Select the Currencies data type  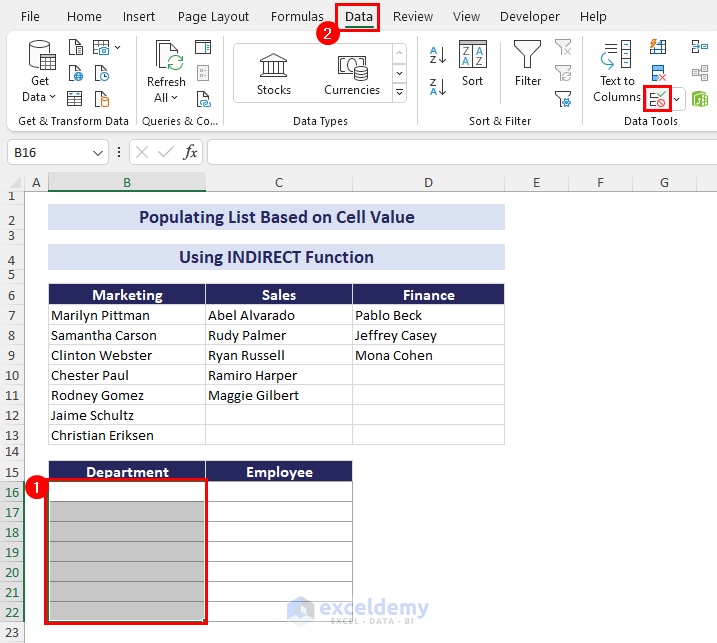click(352, 73)
